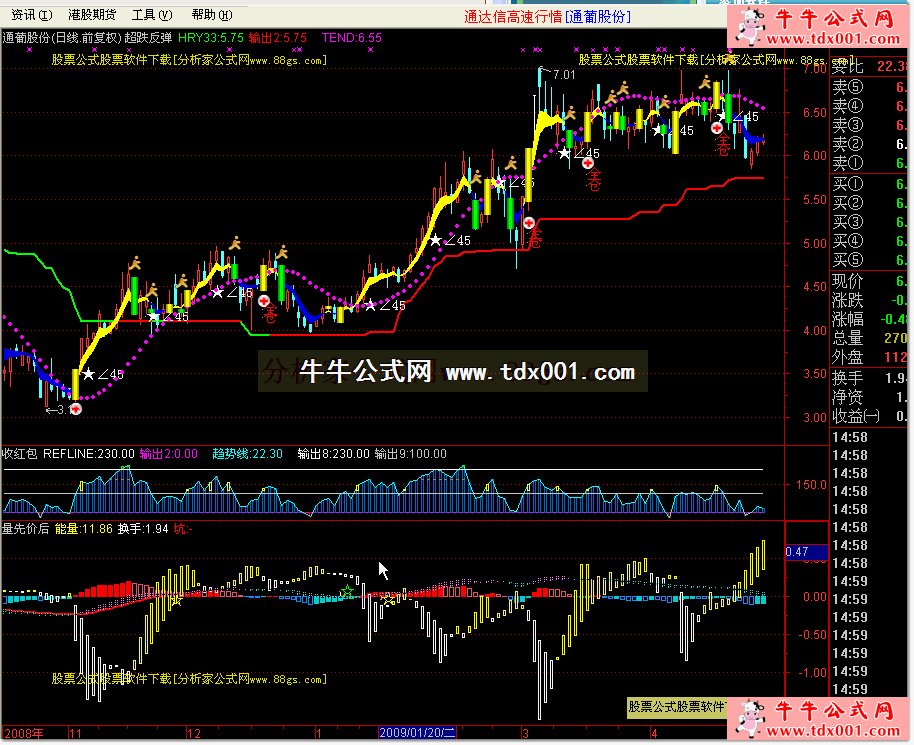The height and width of the screenshot is (745, 914).
Task: Click the 现价 row in the quote panel
Action: [x=870, y=282]
